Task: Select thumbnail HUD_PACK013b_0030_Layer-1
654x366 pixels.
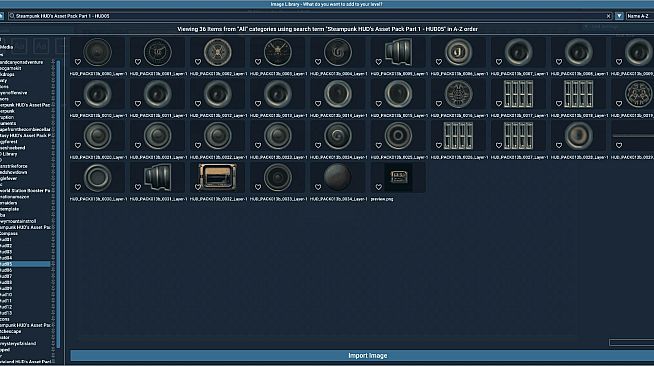Action: (98, 178)
